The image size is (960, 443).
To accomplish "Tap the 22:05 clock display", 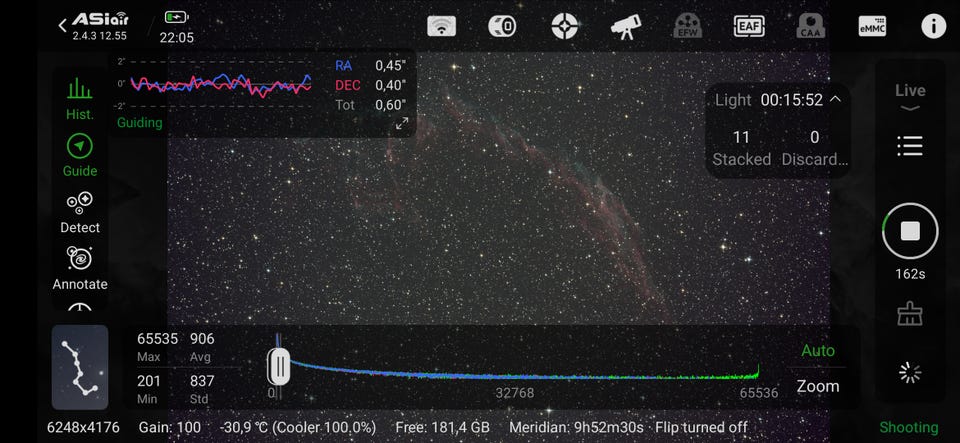I will (x=176, y=37).
